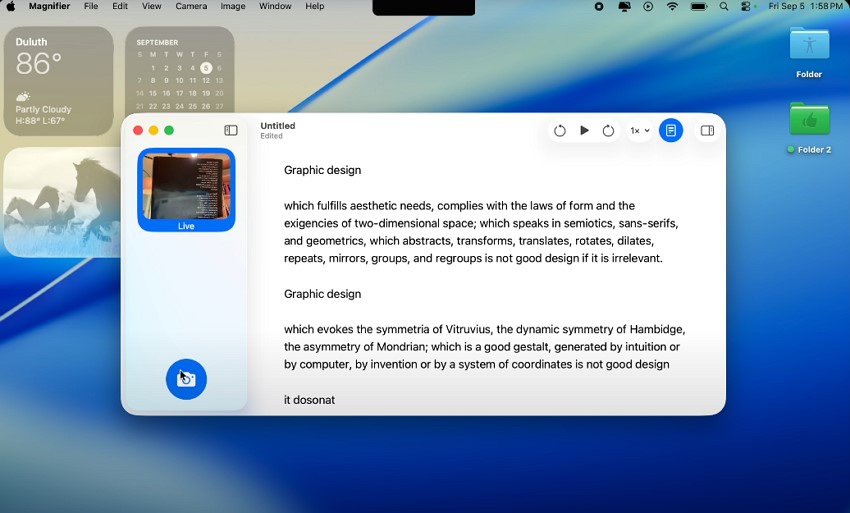Click the Edited status label

click(x=271, y=136)
